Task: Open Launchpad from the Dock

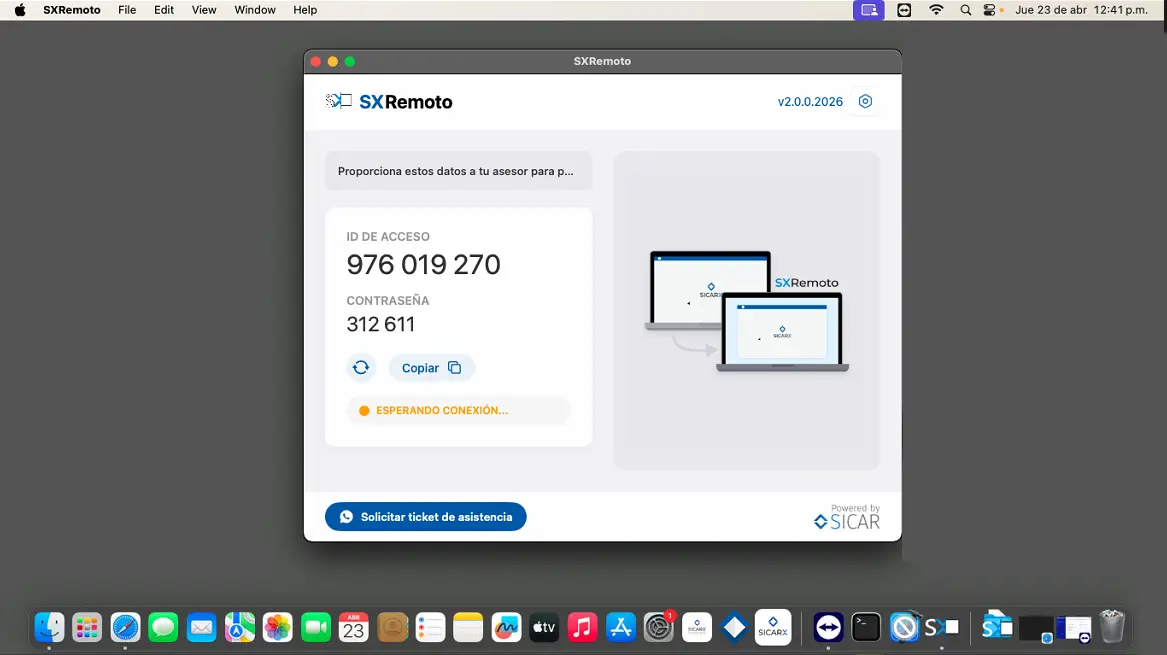Action: coord(87,627)
